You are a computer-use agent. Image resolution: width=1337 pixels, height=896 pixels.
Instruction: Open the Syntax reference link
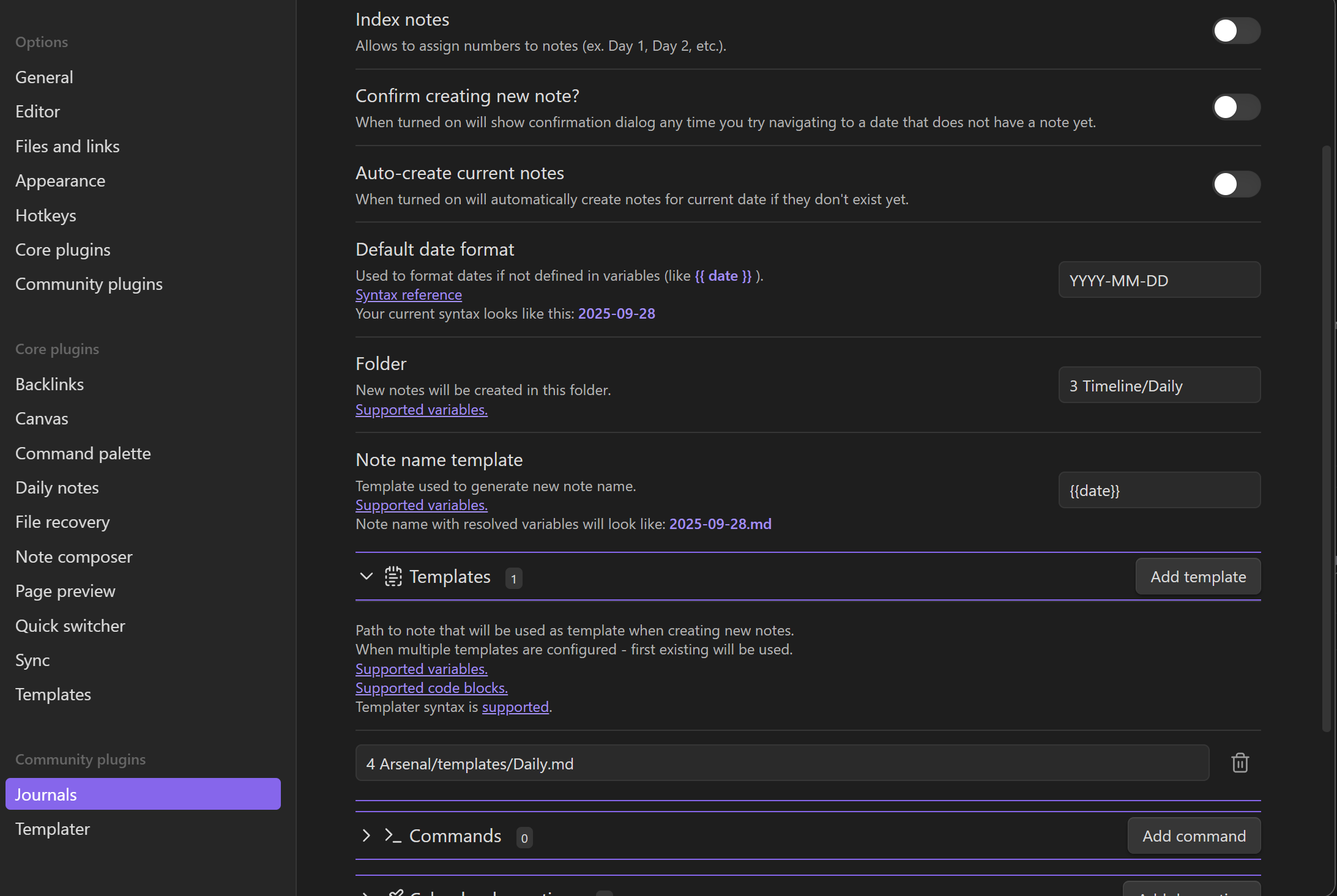408,295
